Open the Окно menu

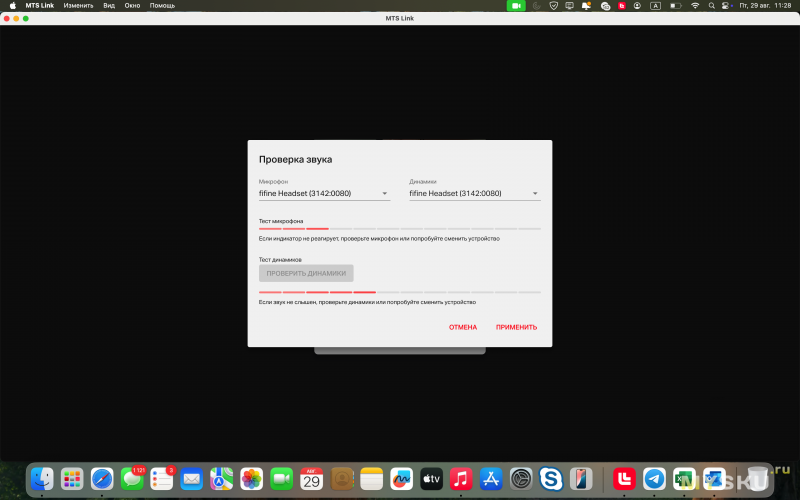point(132,6)
